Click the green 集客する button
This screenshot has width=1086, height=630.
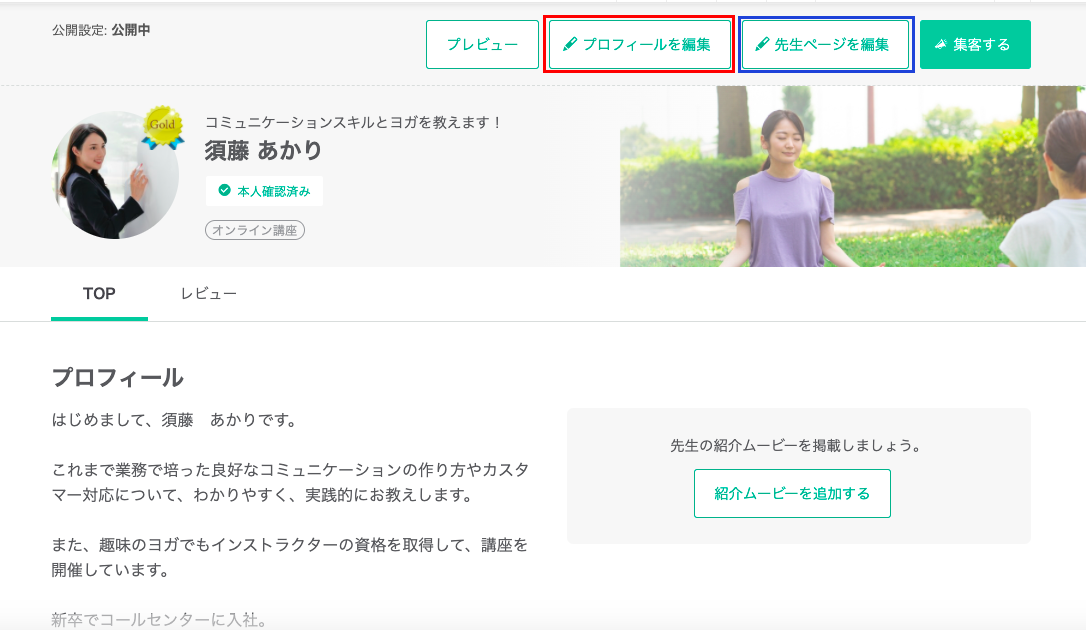pyautogui.click(x=975, y=44)
